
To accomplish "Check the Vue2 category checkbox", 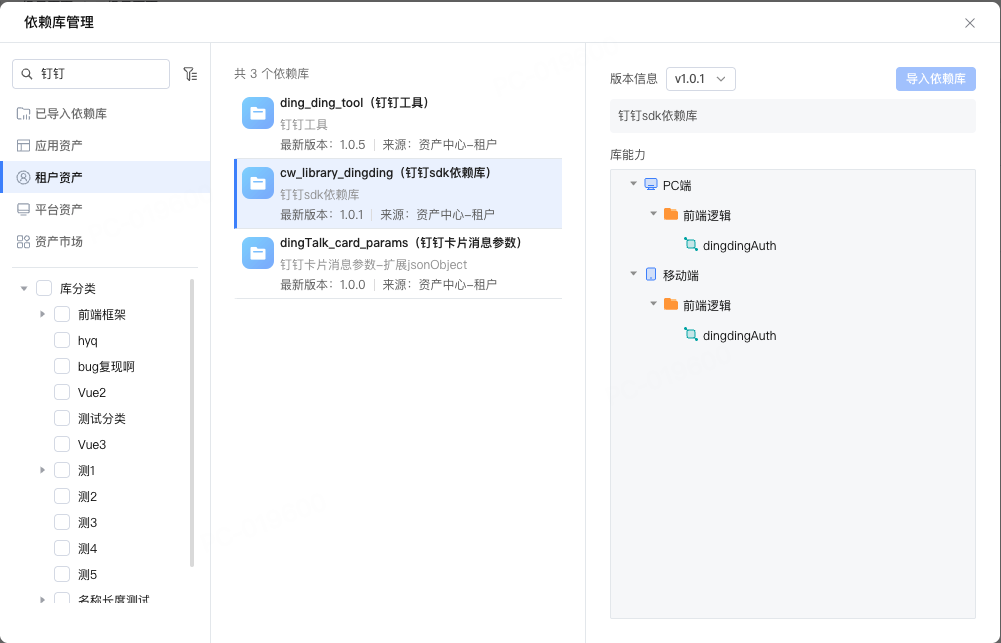I will coord(62,393).
